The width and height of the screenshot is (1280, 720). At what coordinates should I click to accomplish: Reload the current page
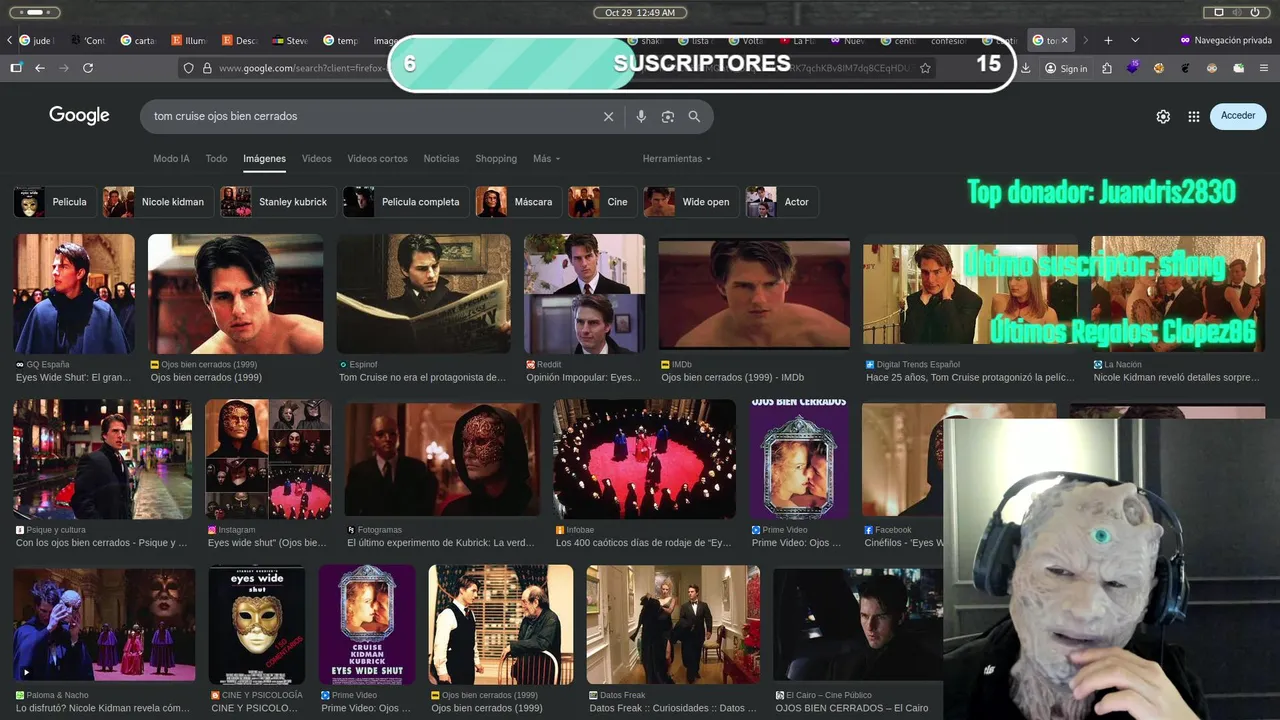tap(88, 68)
